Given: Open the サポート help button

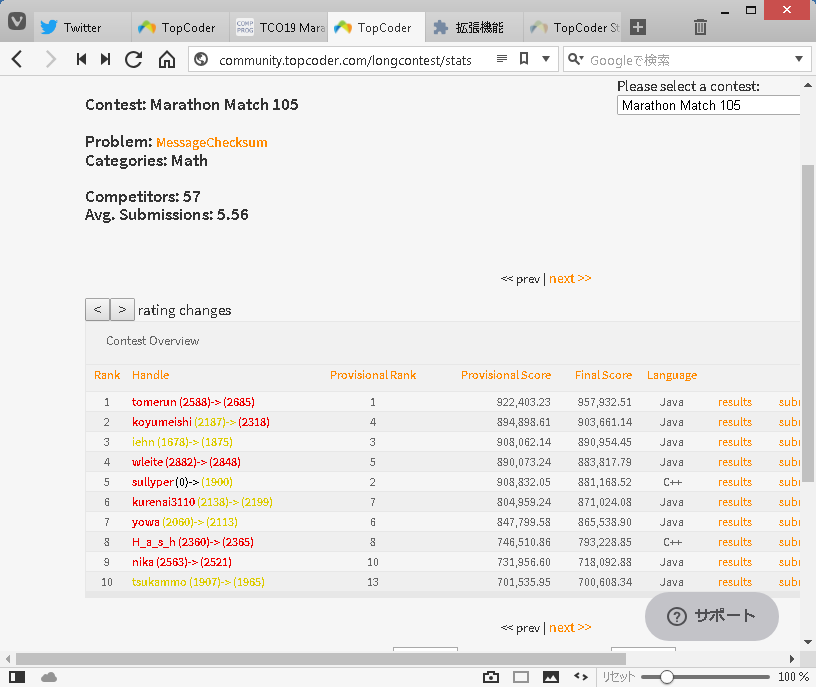Looking at the screenshot, I should (x=711, y=616).
